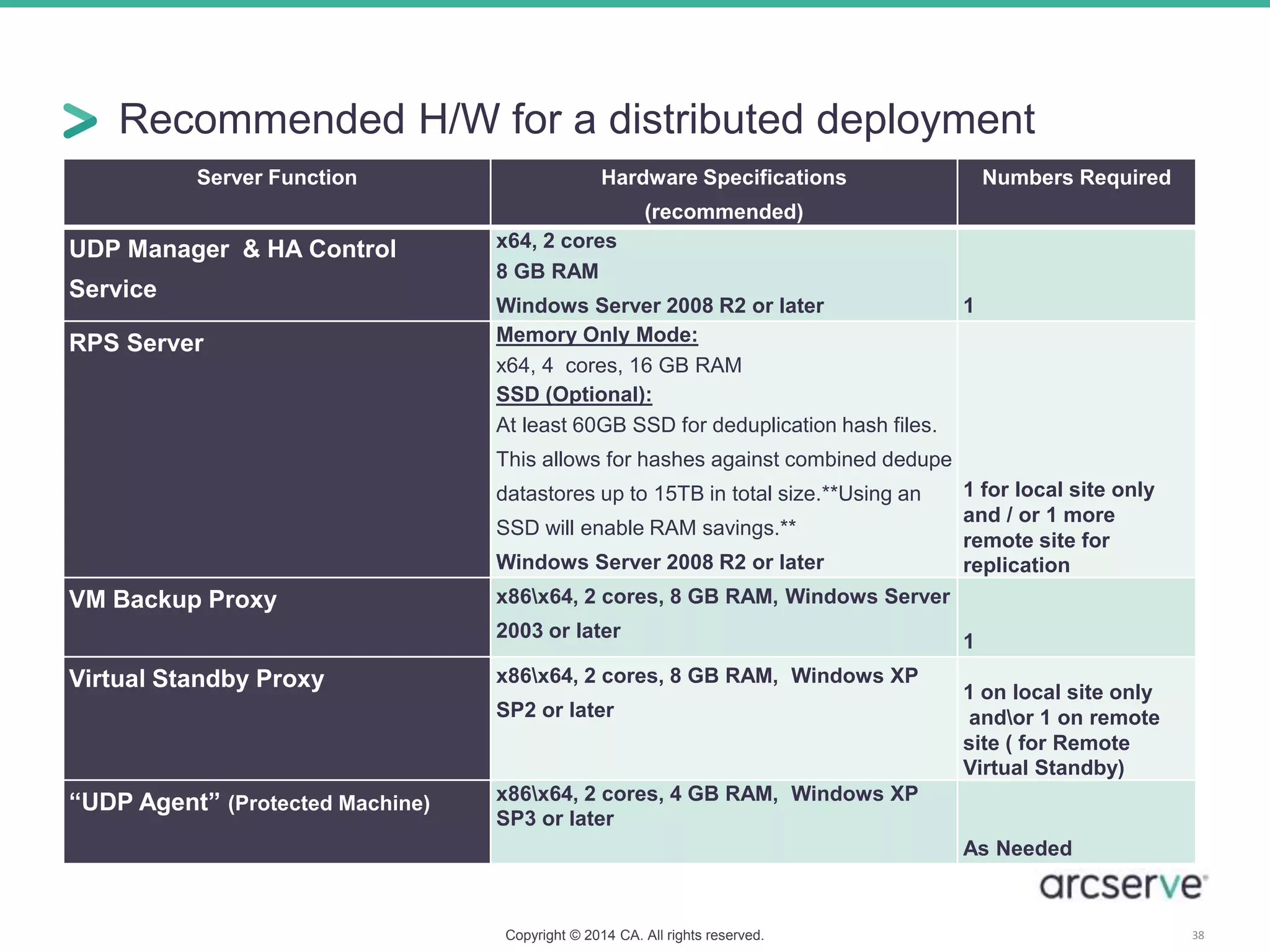Click the underlined 'SSD (Optional):' heading
This screenshot has width=1270, height=952.
tap(574, 395)
